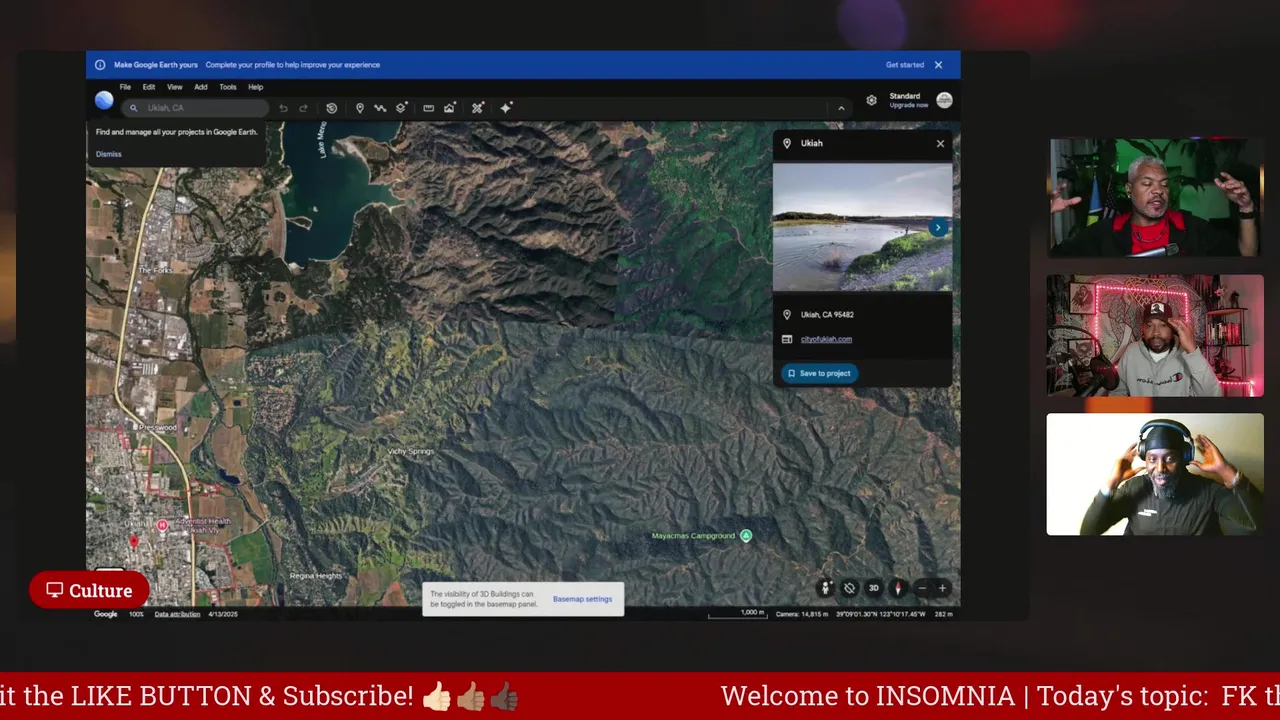Image resolution: width=1280 pixels, height=720 pixels.
Task: Show the next Ukiah photo
Action: (938, 228)
